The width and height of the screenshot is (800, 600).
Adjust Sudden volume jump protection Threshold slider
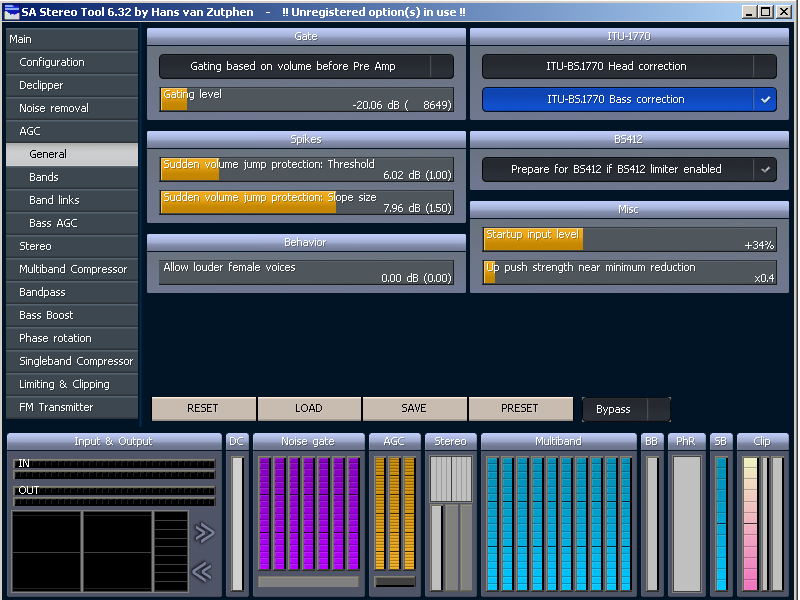pyautogui.click(x=306, y=169)
